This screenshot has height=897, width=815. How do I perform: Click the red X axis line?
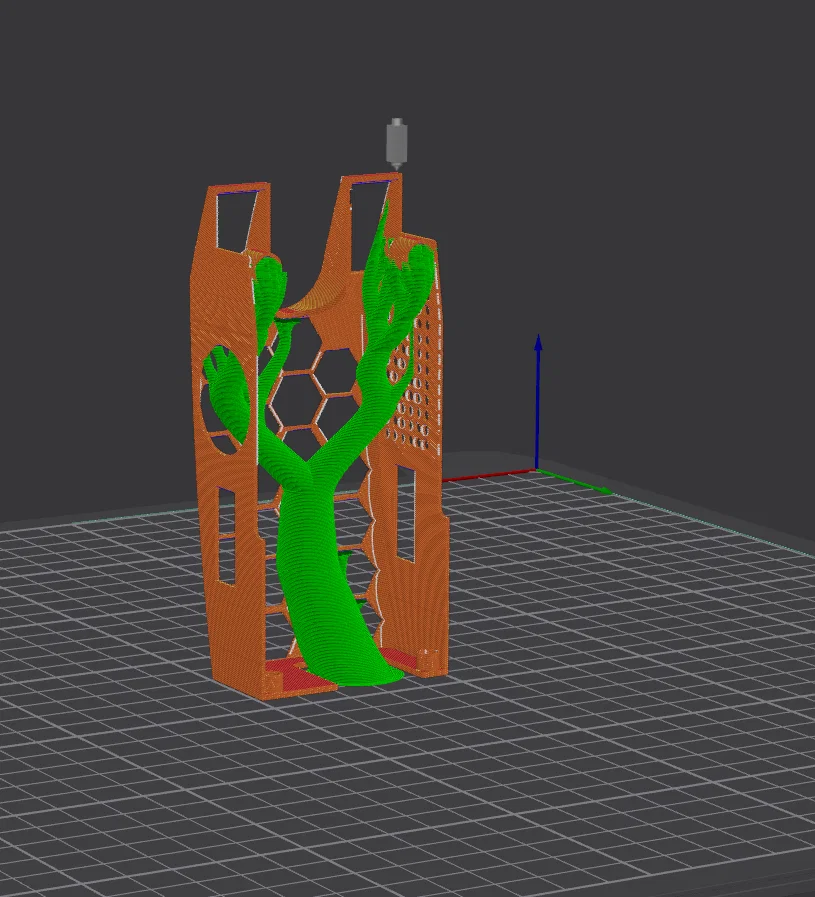(487, 475)
